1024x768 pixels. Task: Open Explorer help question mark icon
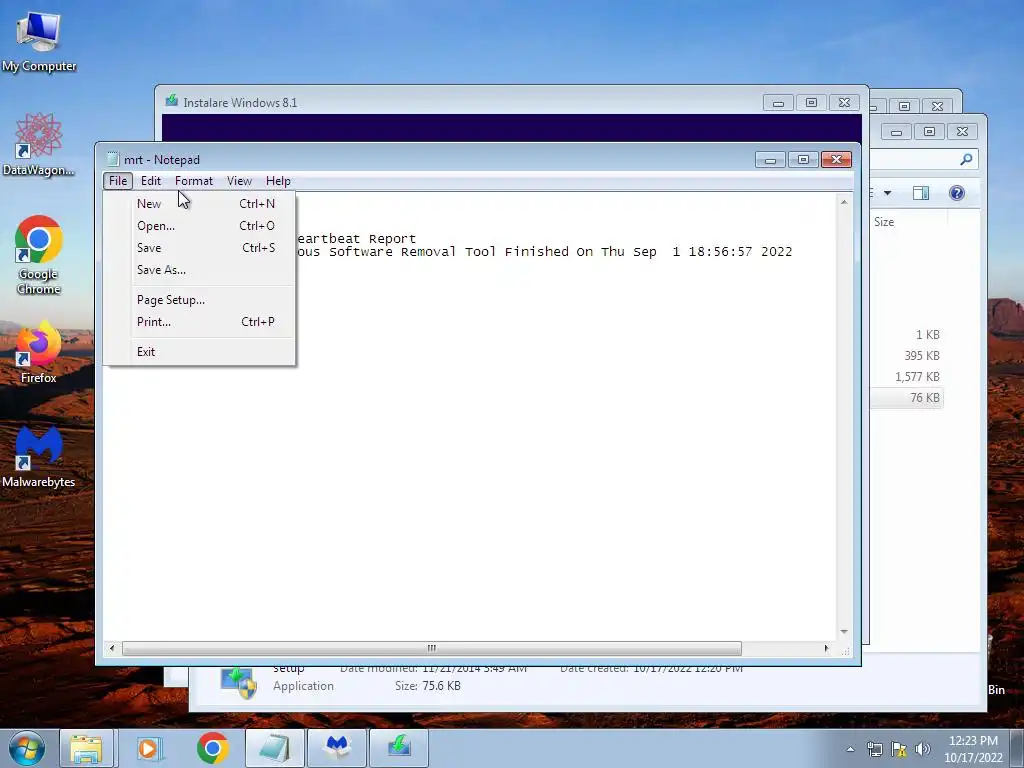click(x=957, y=193)
